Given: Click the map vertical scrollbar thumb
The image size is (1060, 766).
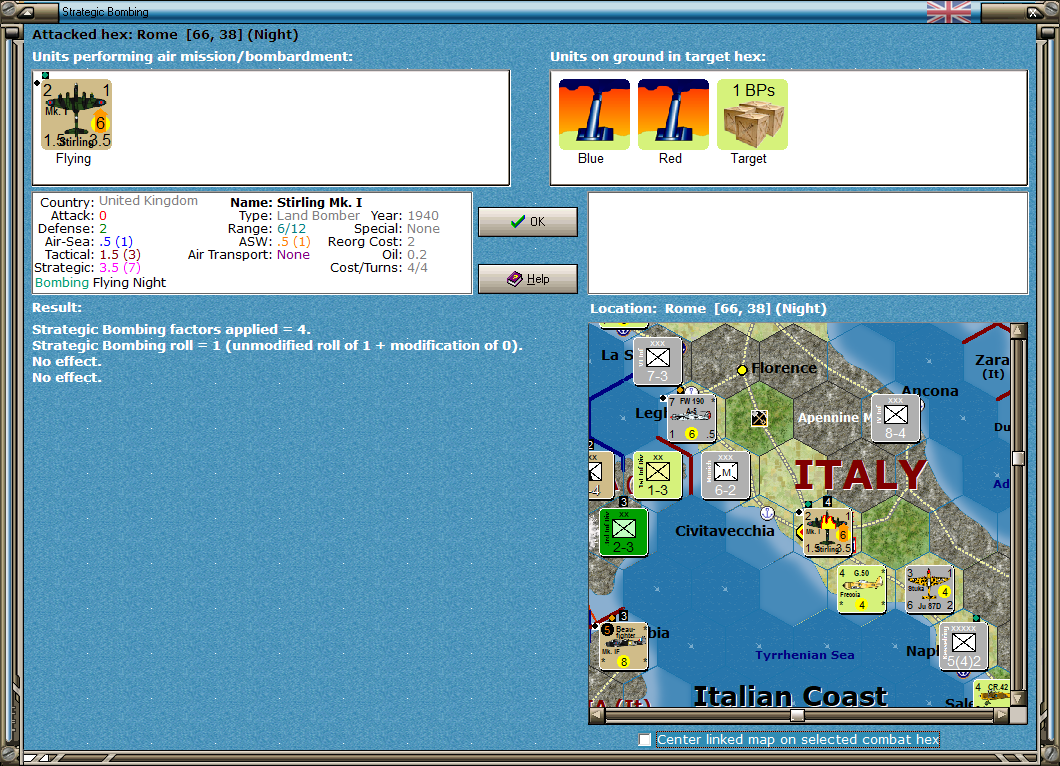Looking at the screenshot, I should point(1018,458).
